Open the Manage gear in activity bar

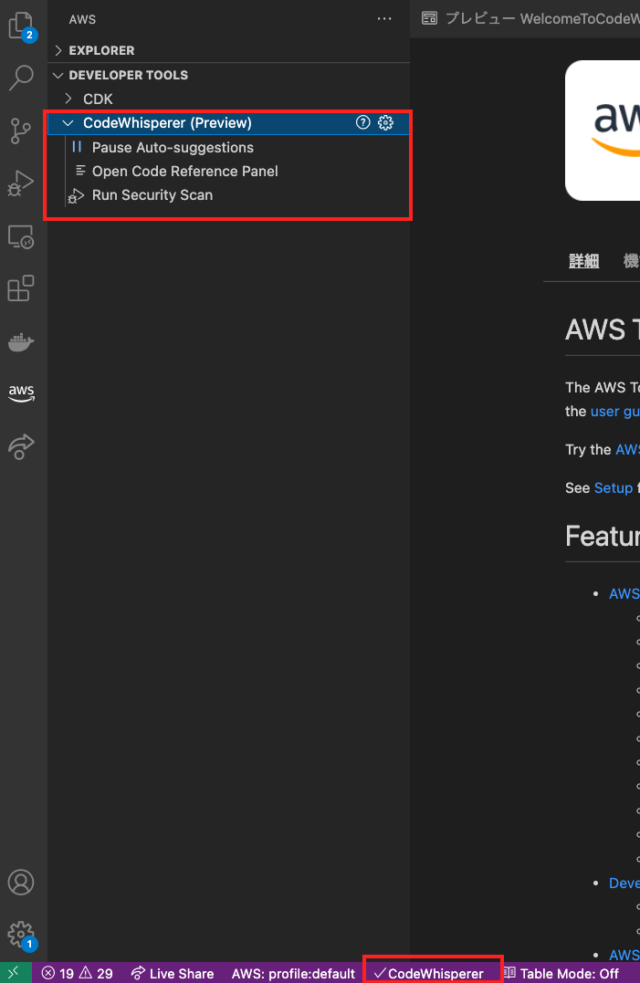coord(21,934)
